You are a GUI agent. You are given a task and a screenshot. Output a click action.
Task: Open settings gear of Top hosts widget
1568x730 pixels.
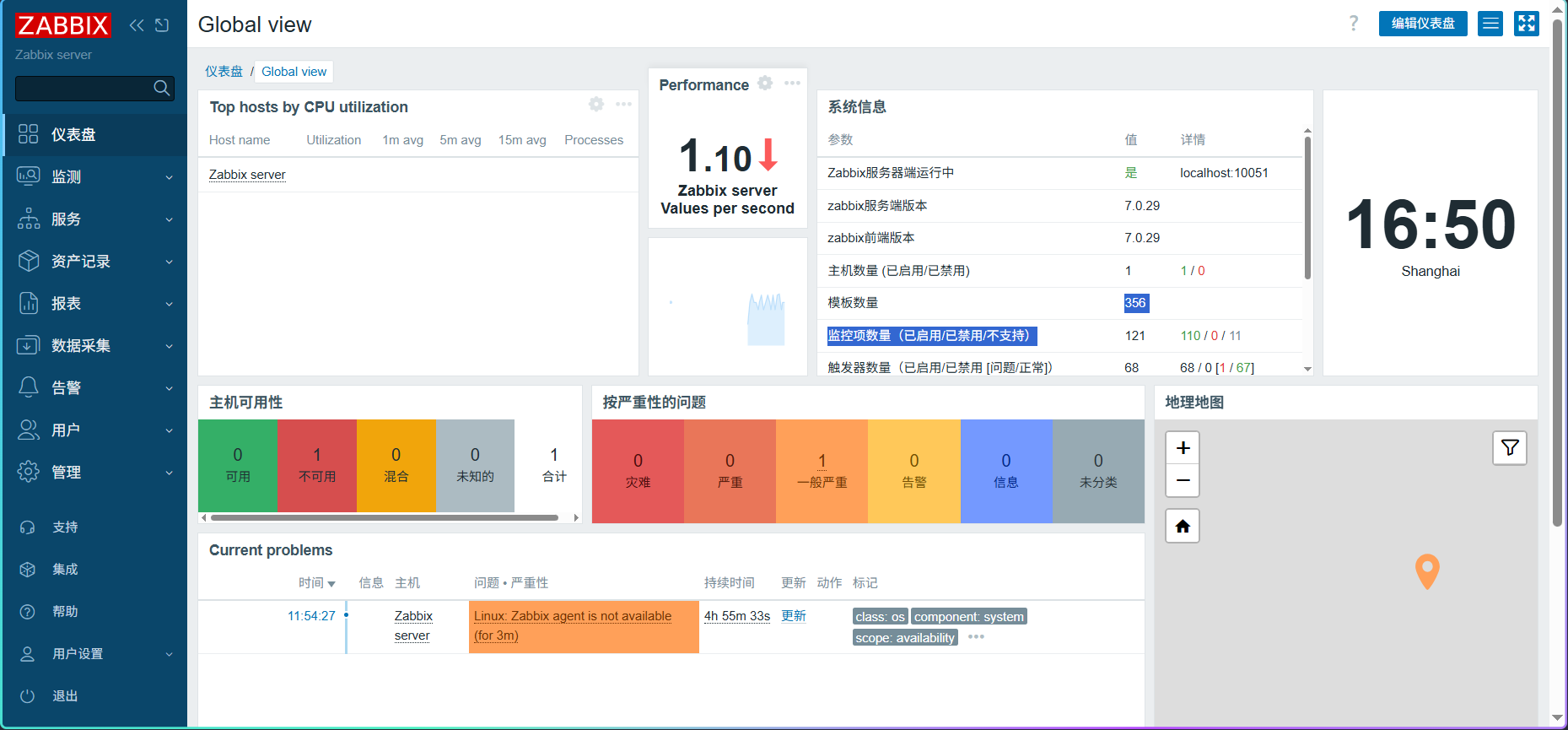pos(596,104)
